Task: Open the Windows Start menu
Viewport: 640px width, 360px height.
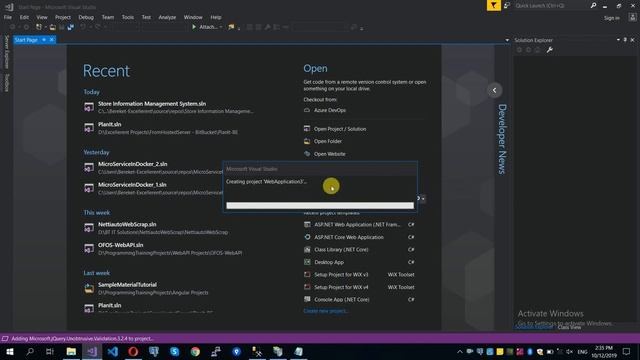Action: (9, 351)
